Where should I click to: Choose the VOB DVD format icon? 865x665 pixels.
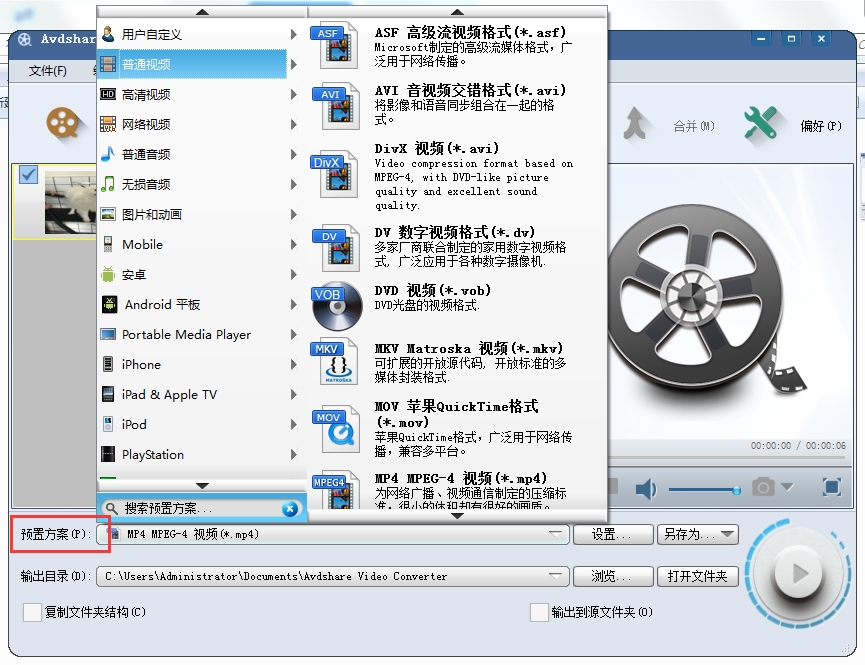point(337,306)
